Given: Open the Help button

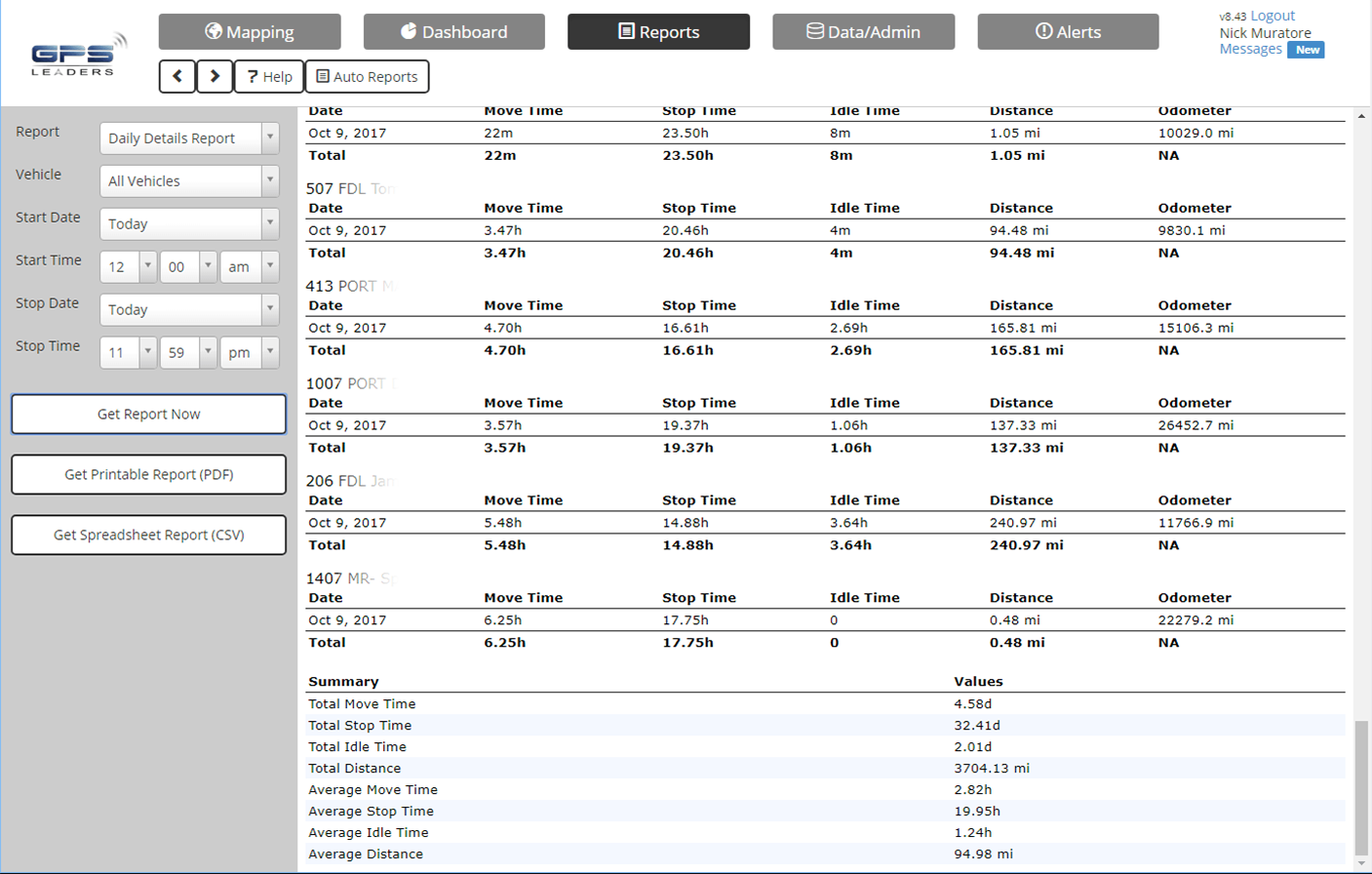Looking at the screenshot, I should [x=269, y=76].
